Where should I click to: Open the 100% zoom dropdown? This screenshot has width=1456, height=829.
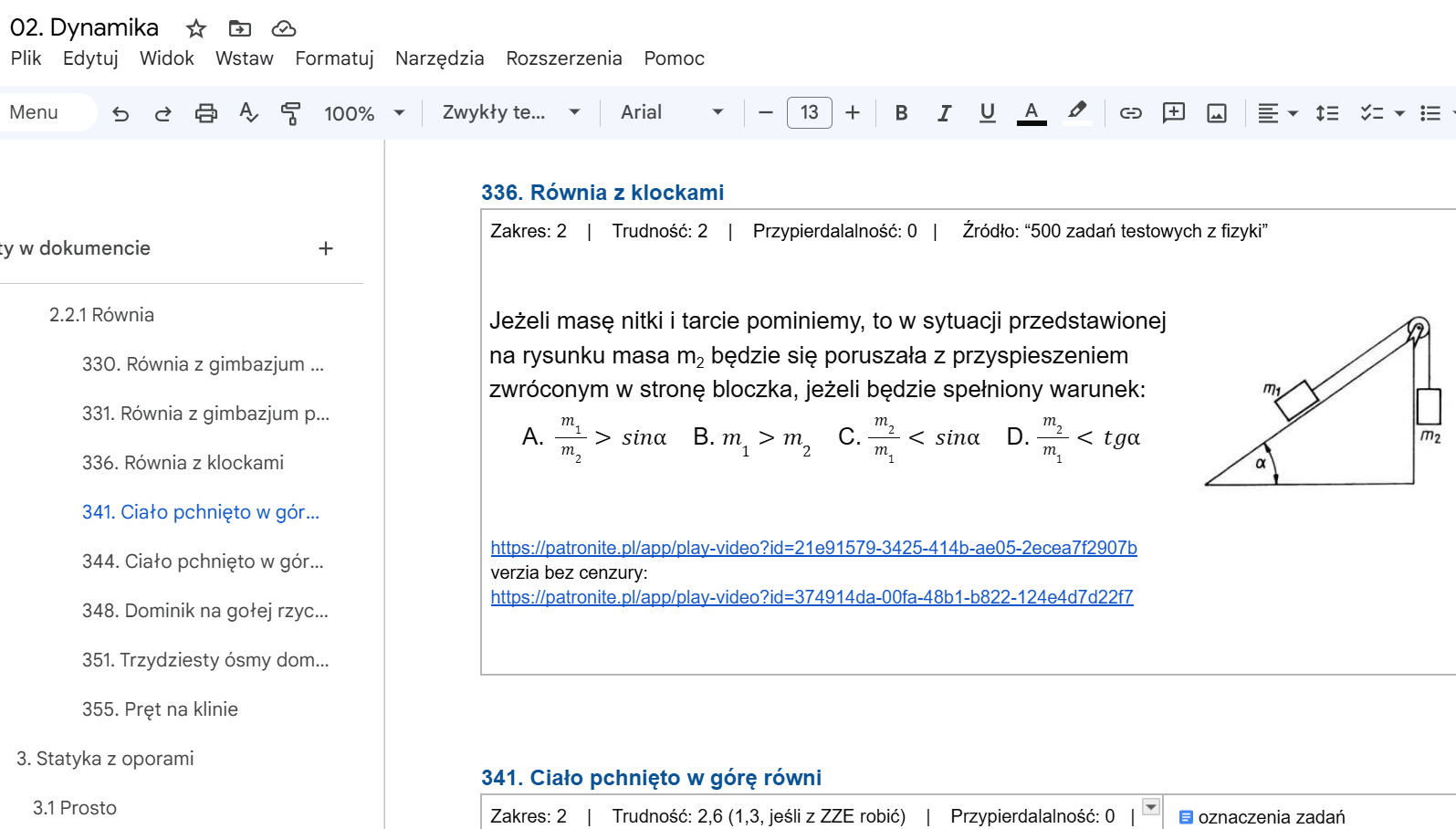pos(363,113)
